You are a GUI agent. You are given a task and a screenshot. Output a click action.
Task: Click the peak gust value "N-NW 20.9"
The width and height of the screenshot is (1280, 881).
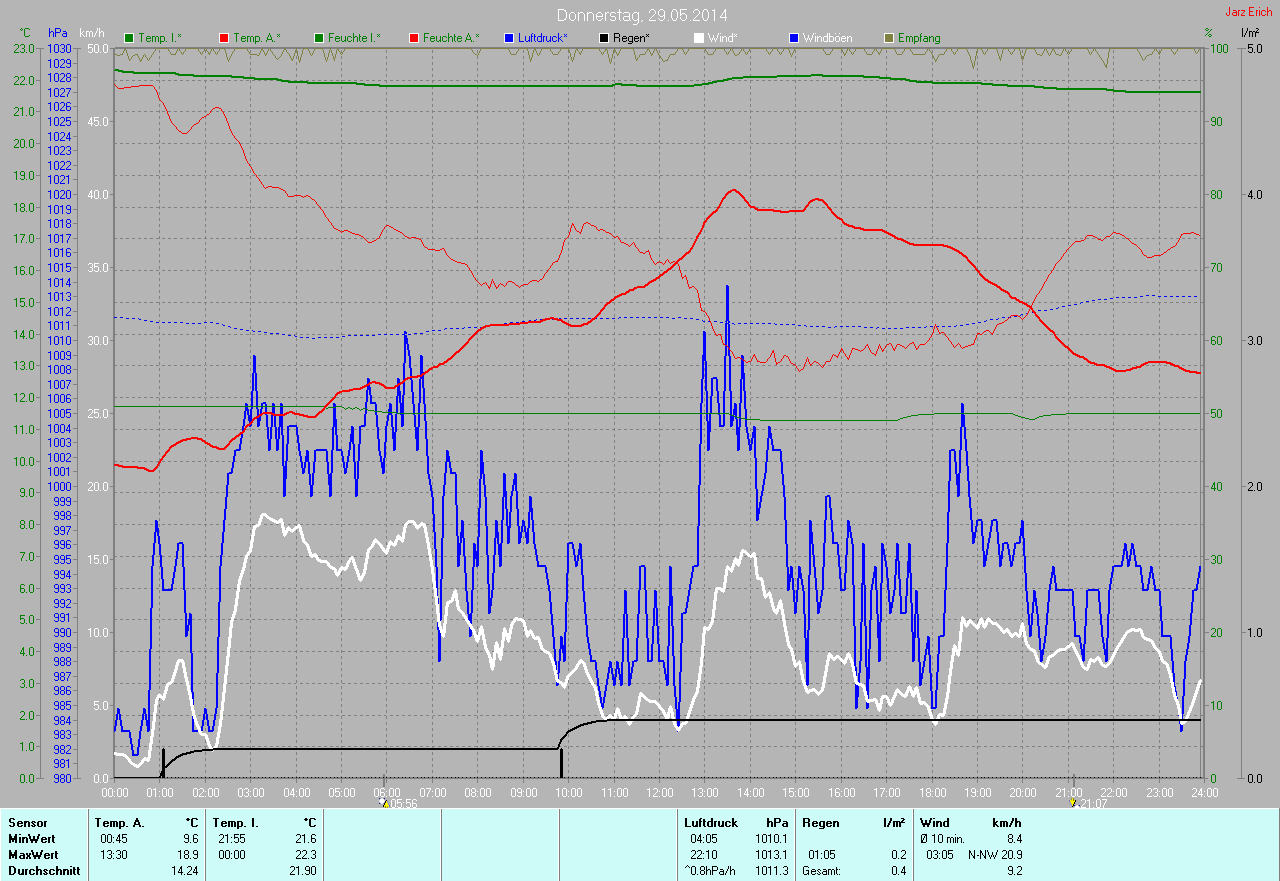(995, 855)
